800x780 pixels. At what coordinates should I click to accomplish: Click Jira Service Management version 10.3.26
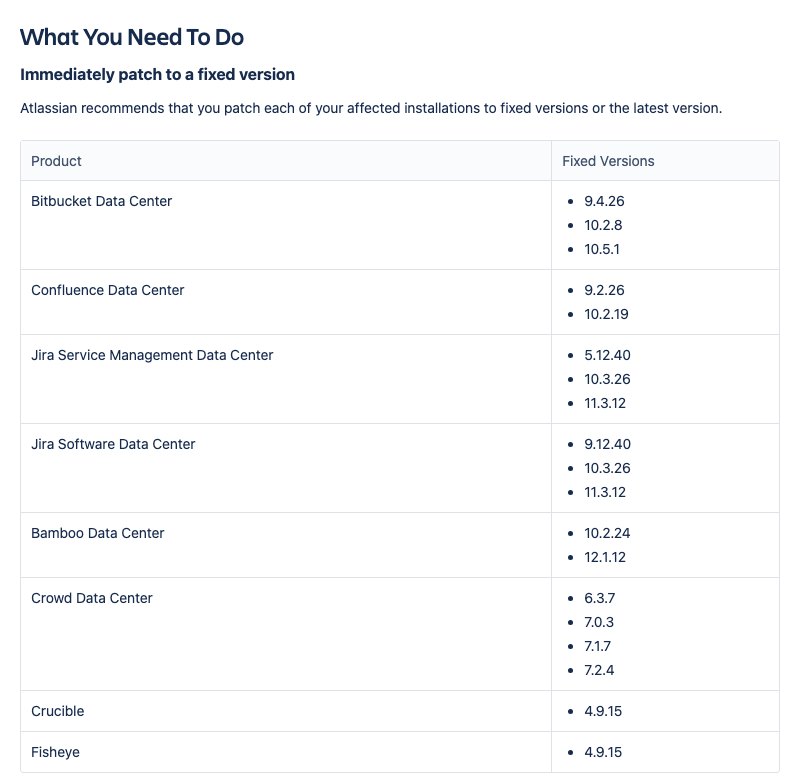coord(607,379)
